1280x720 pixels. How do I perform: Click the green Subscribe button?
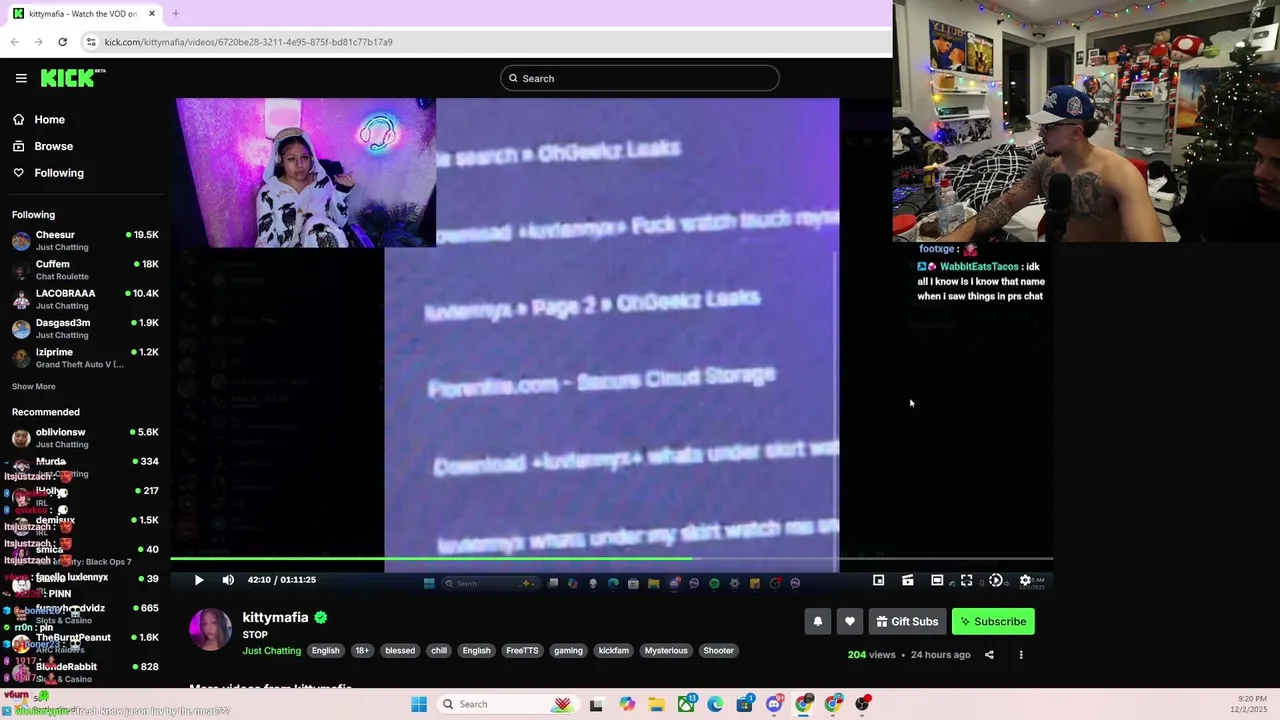click(x=993, y=622)
